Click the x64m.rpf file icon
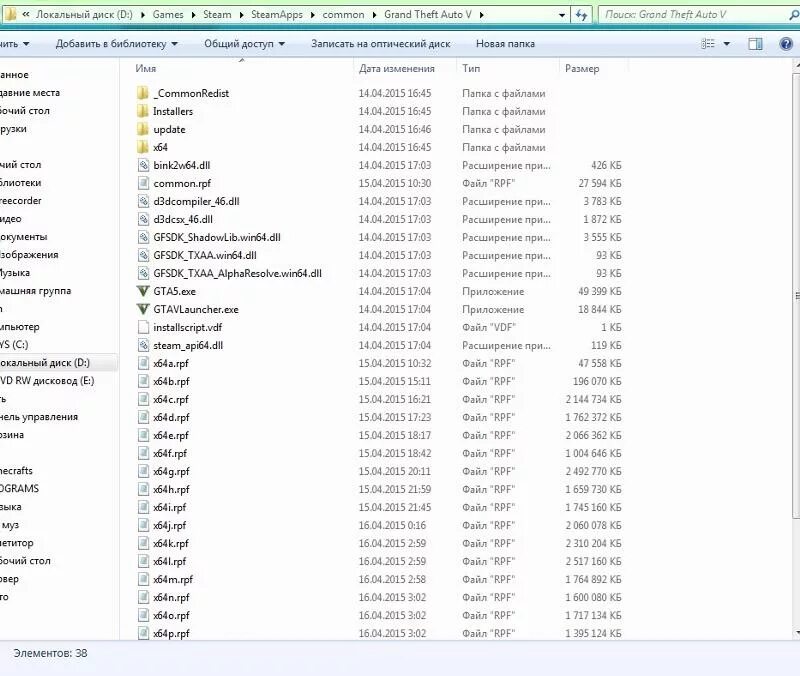The height and width of the screenshot is (676, 800). click(x=143, y=580)
